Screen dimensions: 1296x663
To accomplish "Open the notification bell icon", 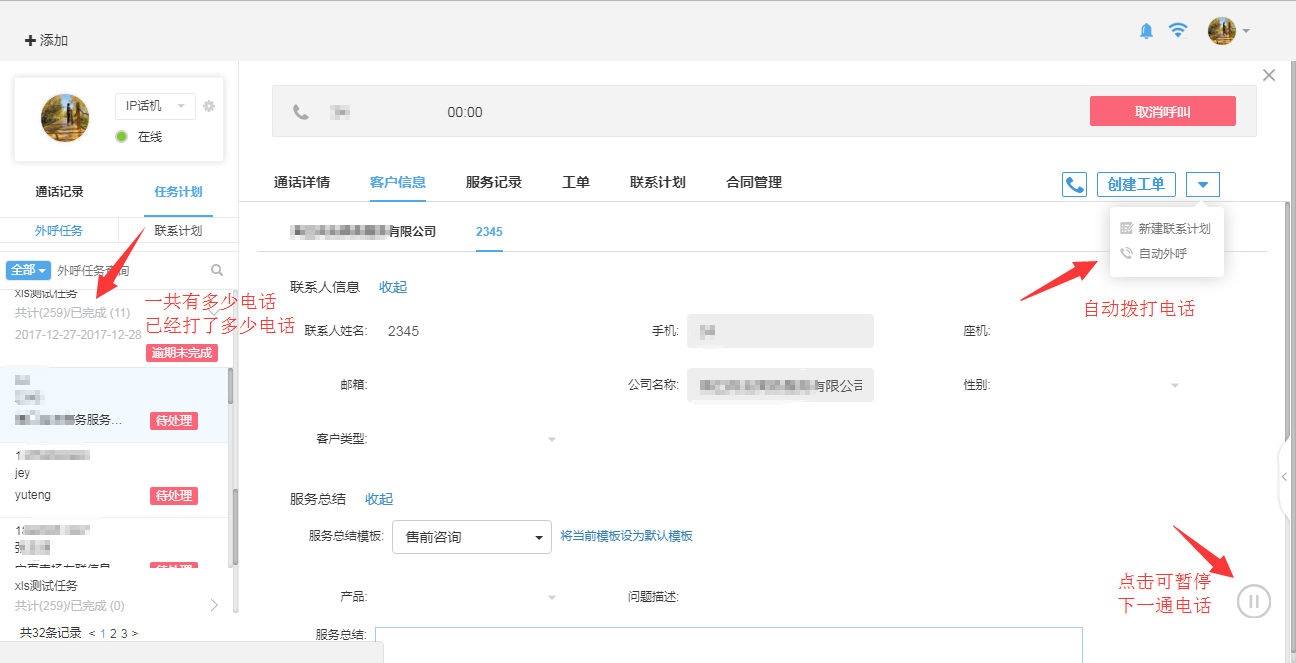I will (1146, 31).
